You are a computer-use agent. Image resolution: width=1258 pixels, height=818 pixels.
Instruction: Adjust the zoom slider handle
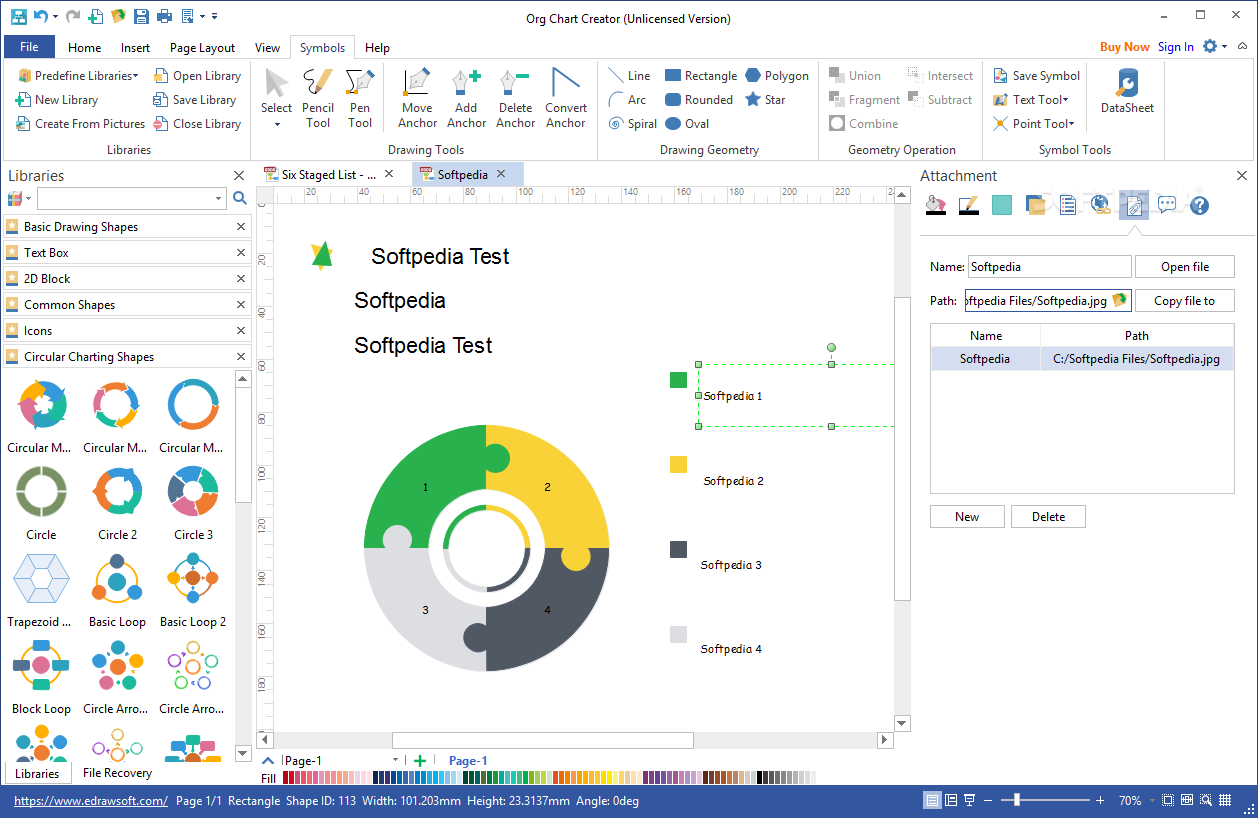click(1017, 800)
